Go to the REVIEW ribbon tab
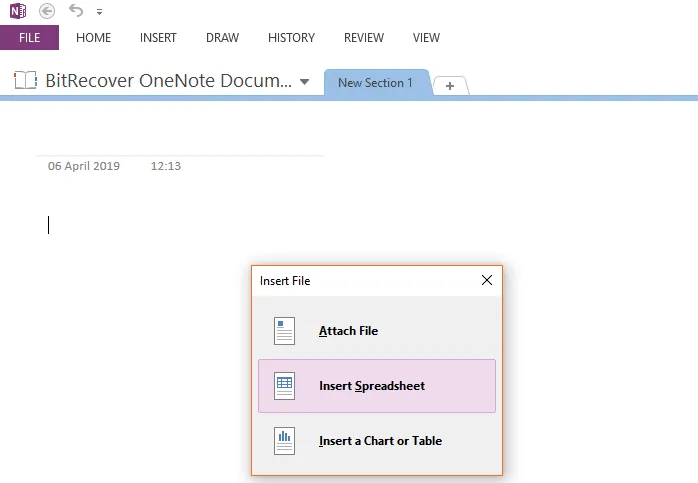 (363, 38)
